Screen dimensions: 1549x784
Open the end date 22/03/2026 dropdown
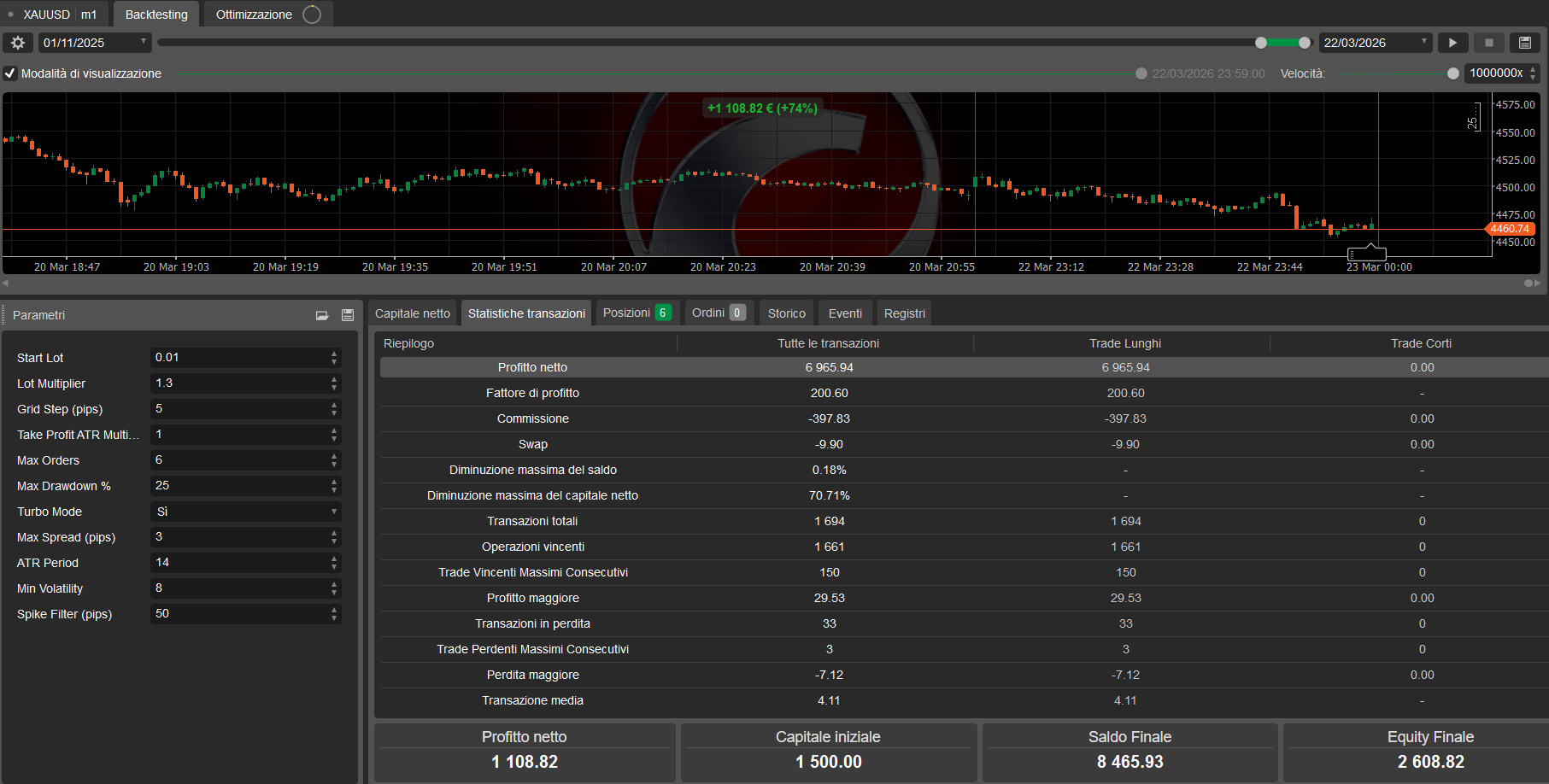(x=1423, y=42)
